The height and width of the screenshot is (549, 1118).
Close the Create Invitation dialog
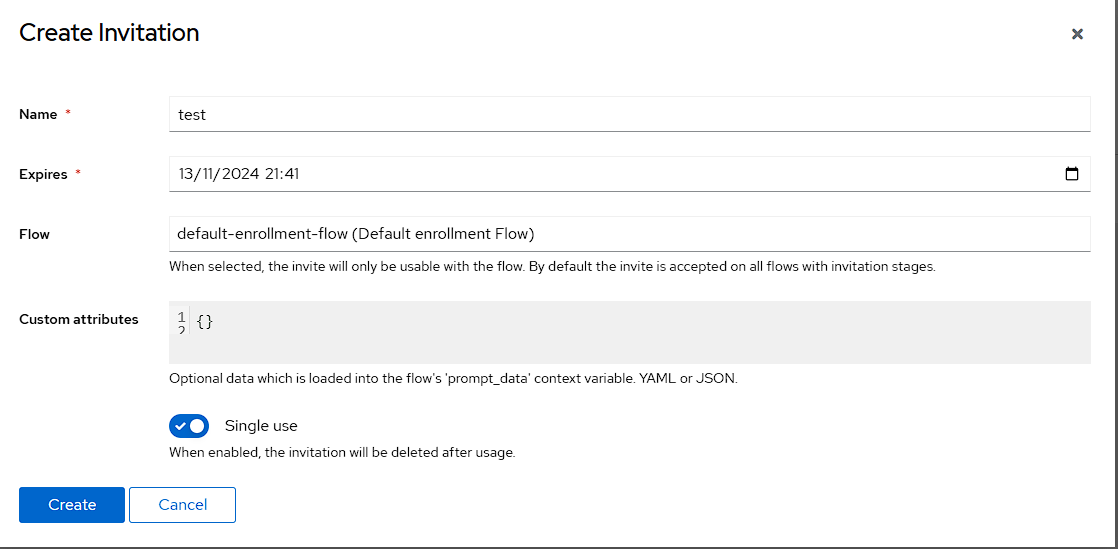pos(1077,34)
